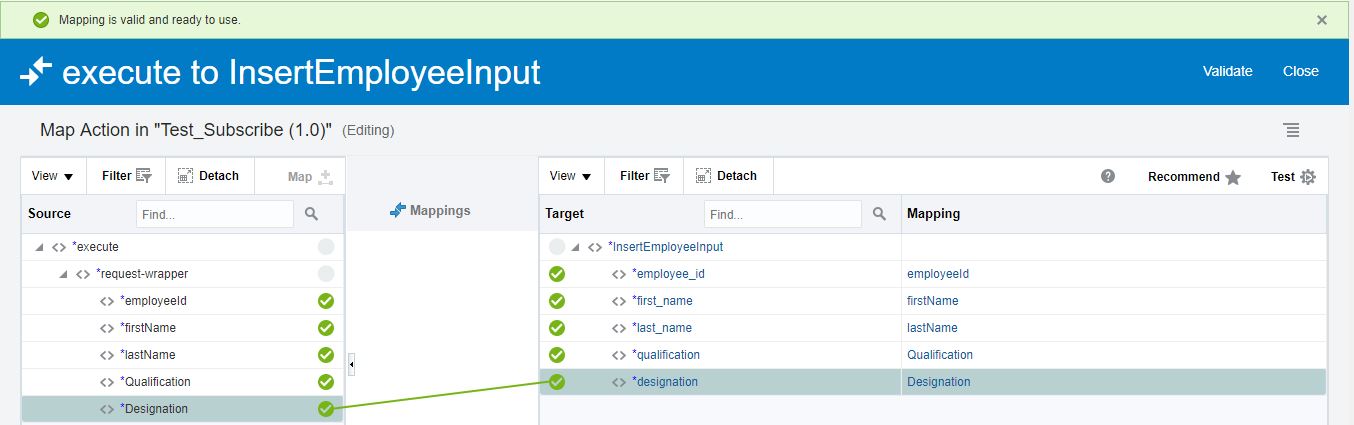This screenshot has height=425, width=1354.
Task: Collapse the InsertEmployeeInput target node
Action: tap(575, 247)
